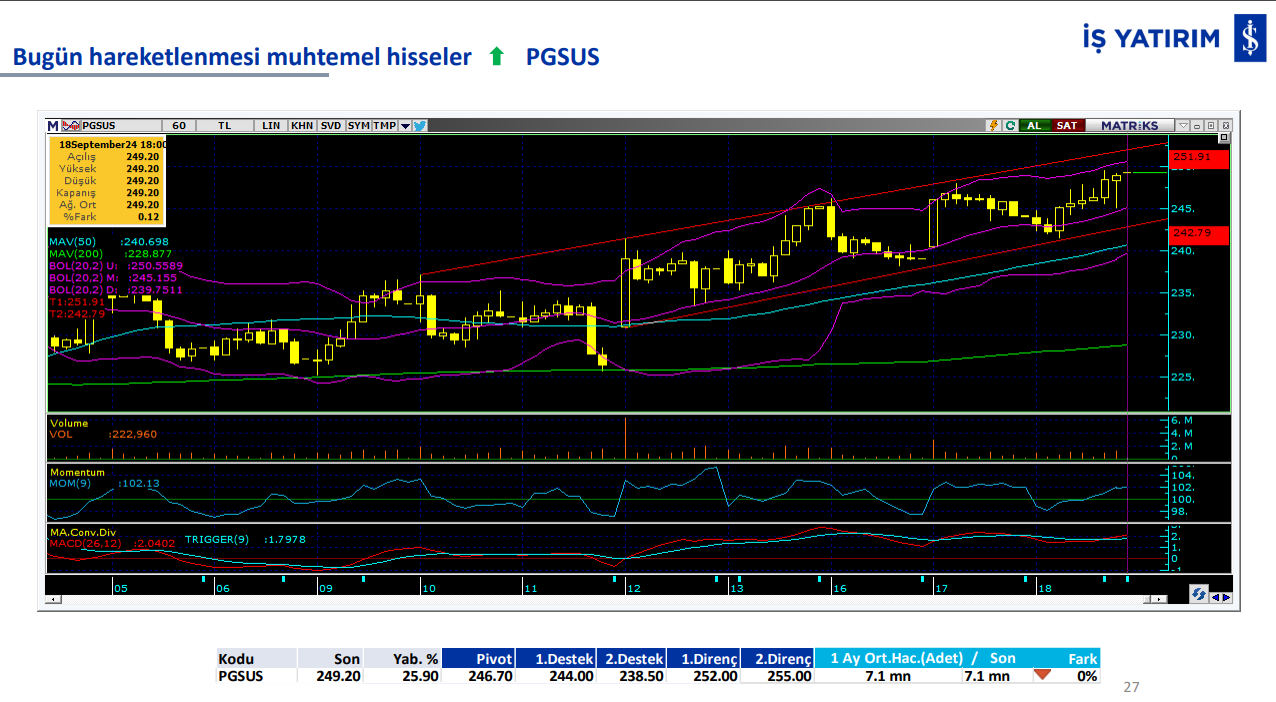The width and height of the screenshot is (1276, 702).
Task: Click the Matriks M logo icon
Action: coord(53,126)
